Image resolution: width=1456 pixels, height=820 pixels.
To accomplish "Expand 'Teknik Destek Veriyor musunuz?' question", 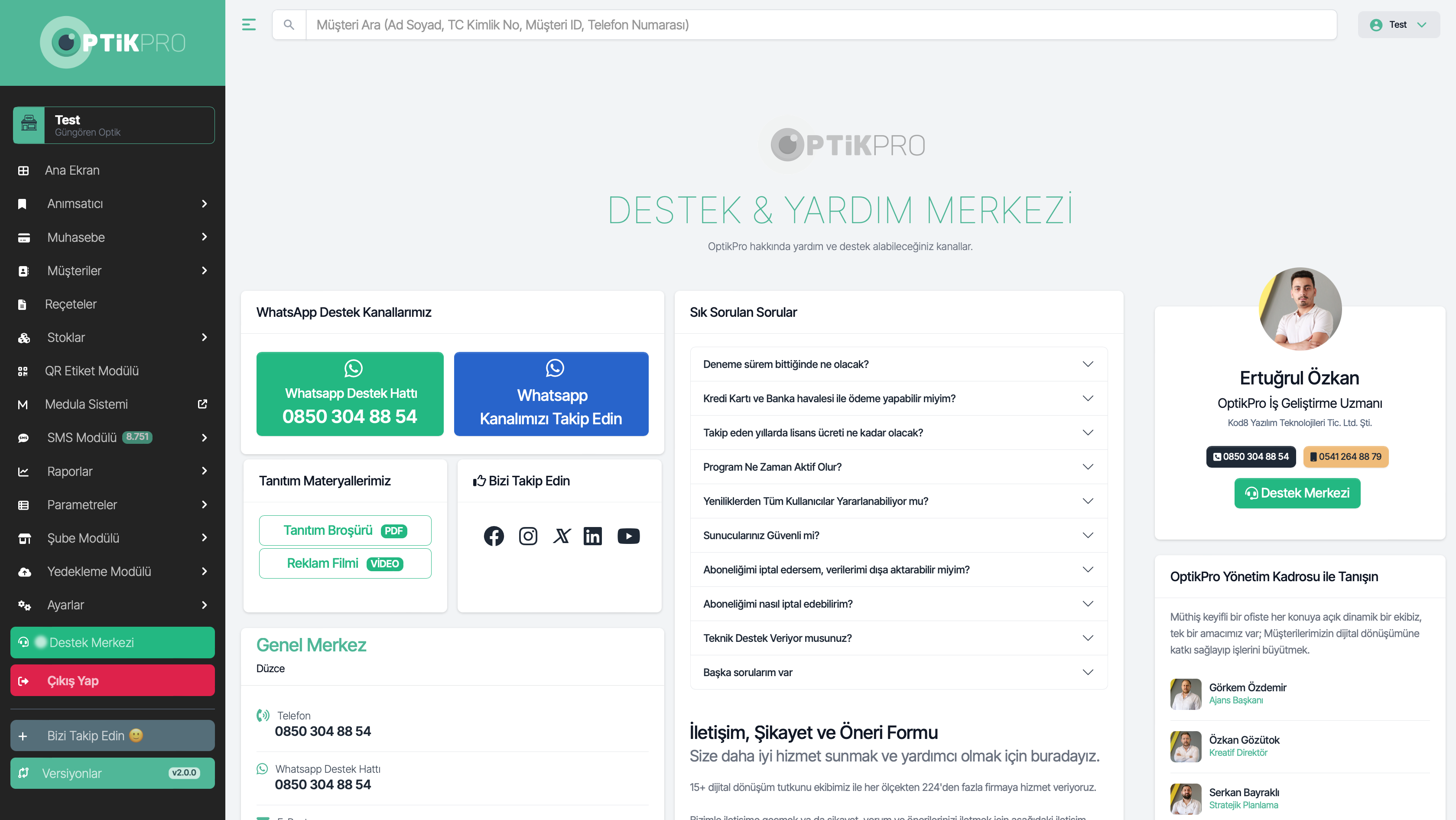I will tap(898, 638).
